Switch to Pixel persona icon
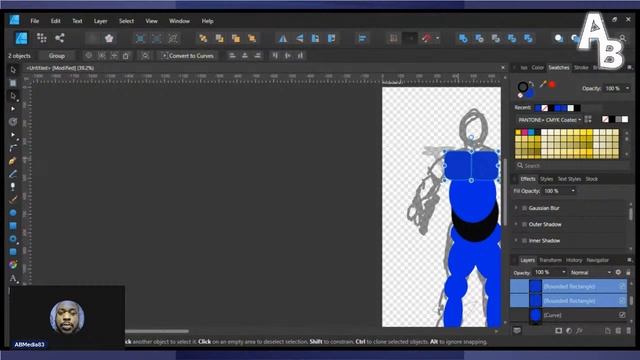640x360 pixels. (41, 38)
